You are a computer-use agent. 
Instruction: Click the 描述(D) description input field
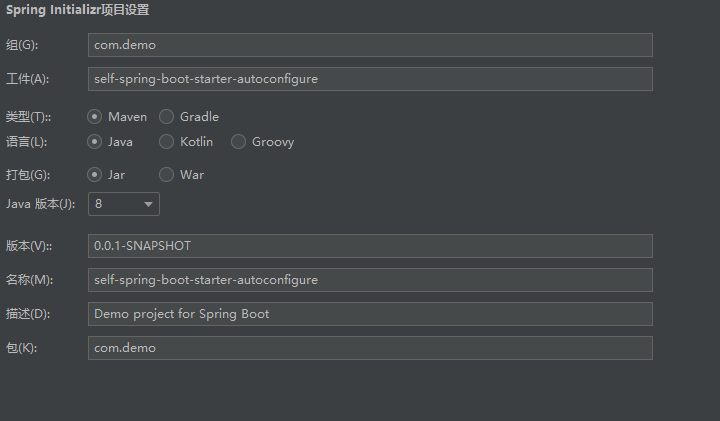click(x=370, y=314)
